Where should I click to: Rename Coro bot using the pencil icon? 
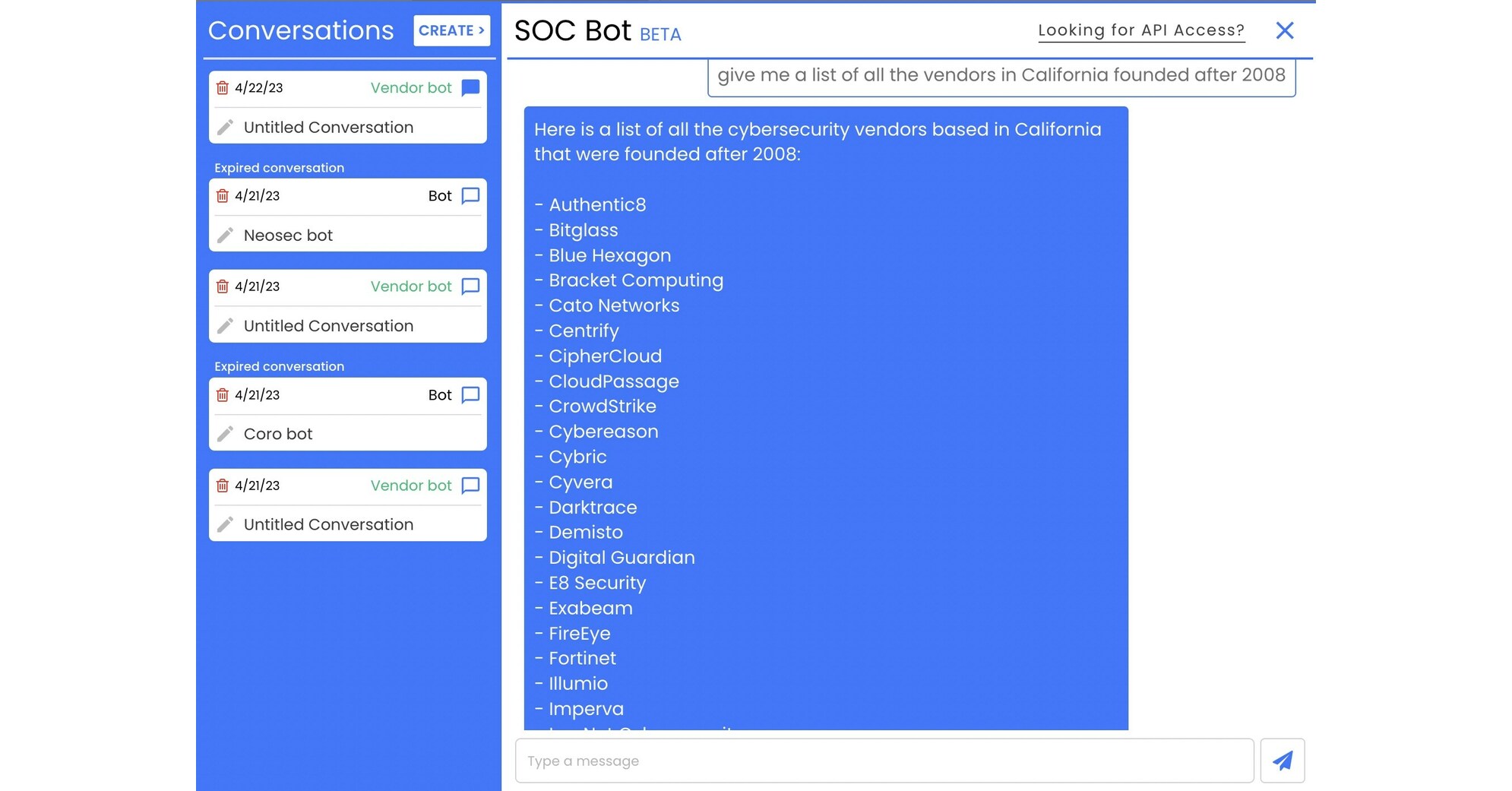pos(226,433)
